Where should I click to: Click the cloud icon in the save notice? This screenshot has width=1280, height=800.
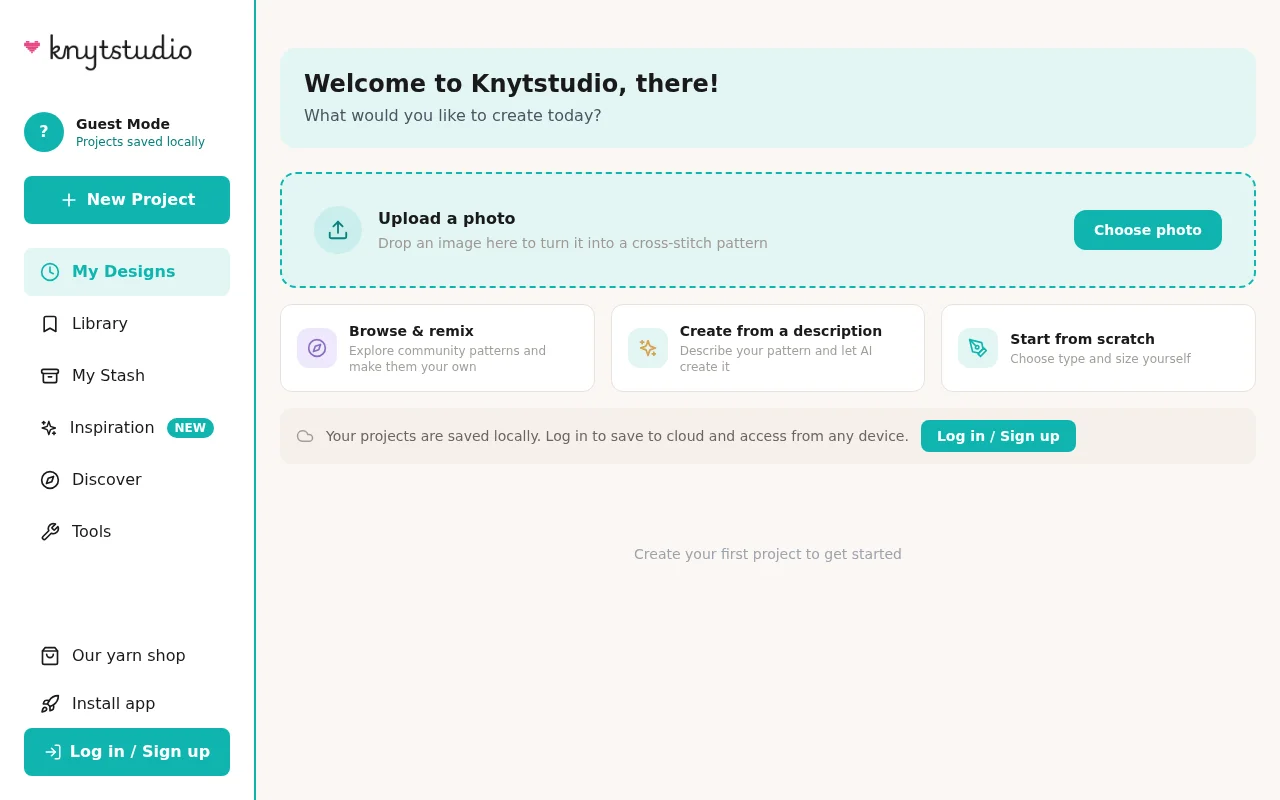pos(305,436)
